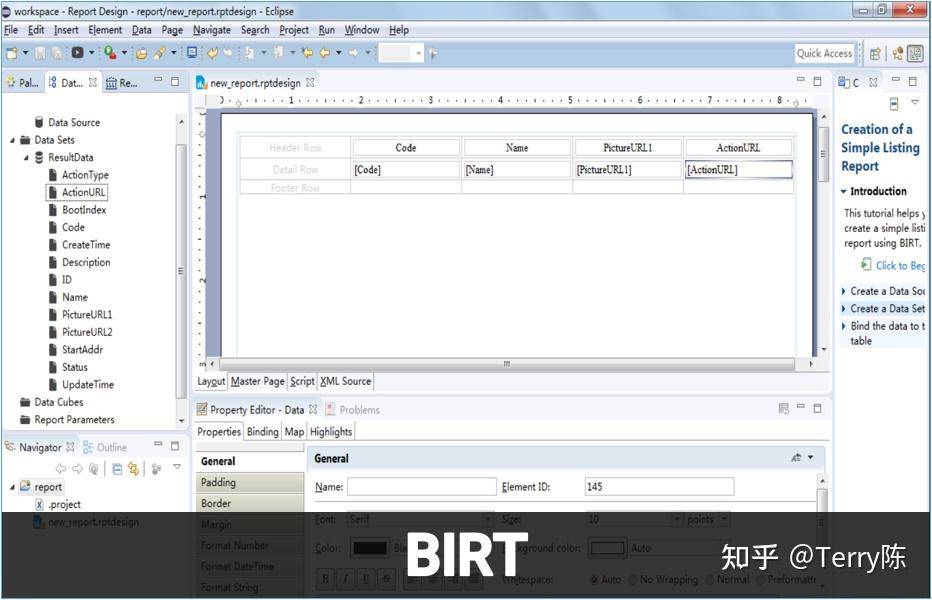932x600 pixels.
Task: Click the Open Perspective icon
Action: point(875,54)
